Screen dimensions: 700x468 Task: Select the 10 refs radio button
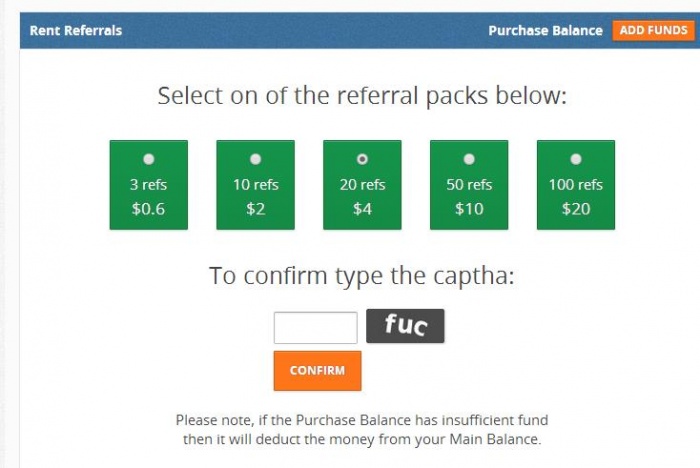coord(255,159)
